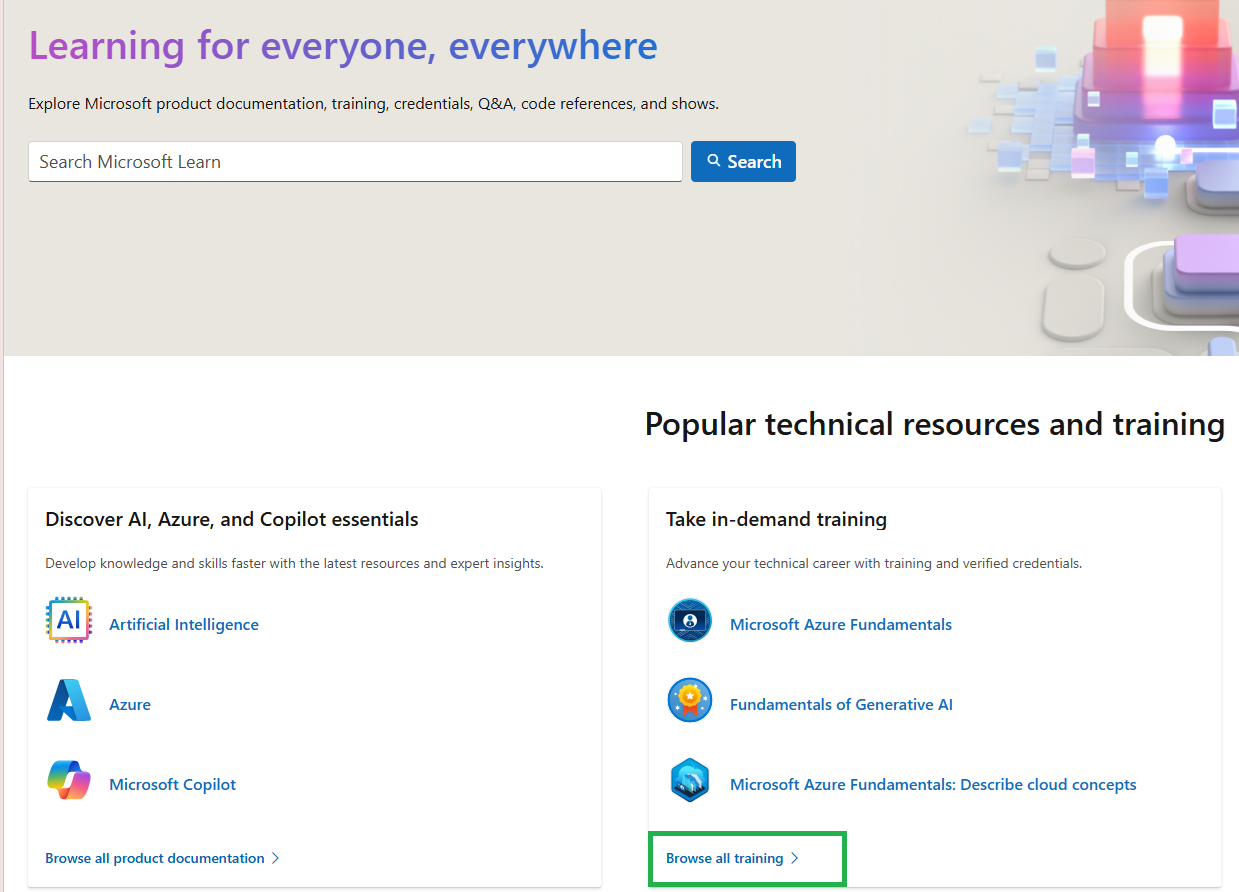Open the Artificial Intelligence link
This screenshot has height=892, width=1239.
coord(184,624)
